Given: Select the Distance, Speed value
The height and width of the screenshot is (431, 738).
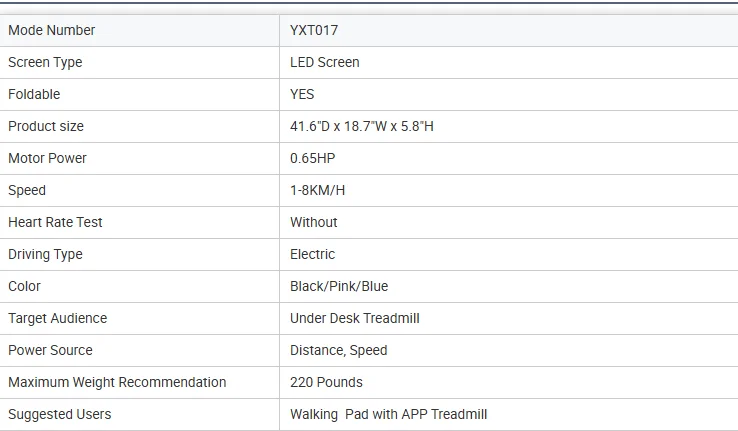Looking at the screenshot, I should click(x=338, y=351).
